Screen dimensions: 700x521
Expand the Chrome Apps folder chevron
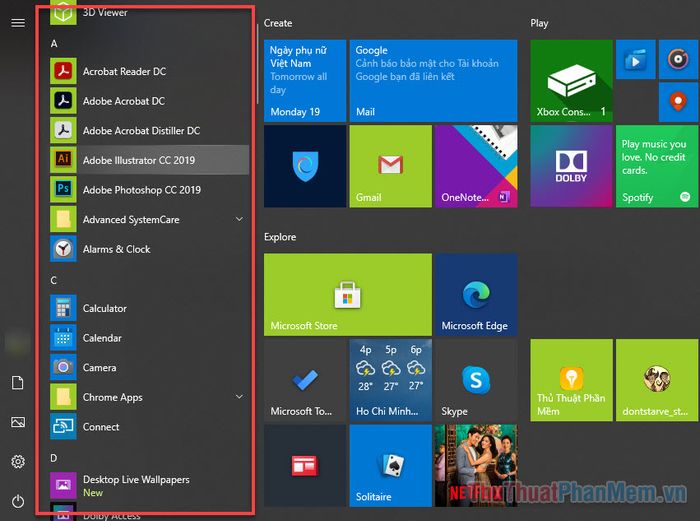click(239, 396)
